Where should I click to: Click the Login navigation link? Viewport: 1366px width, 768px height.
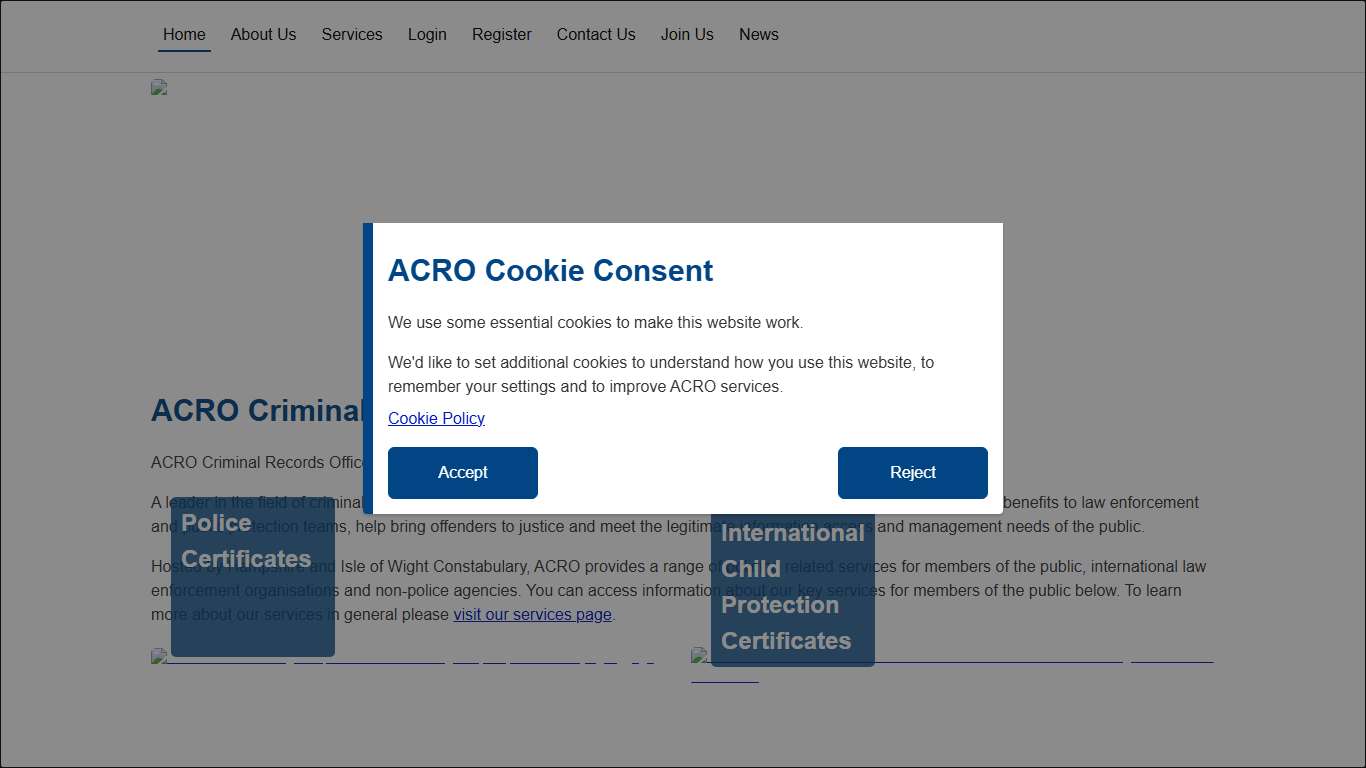point(427,34)
